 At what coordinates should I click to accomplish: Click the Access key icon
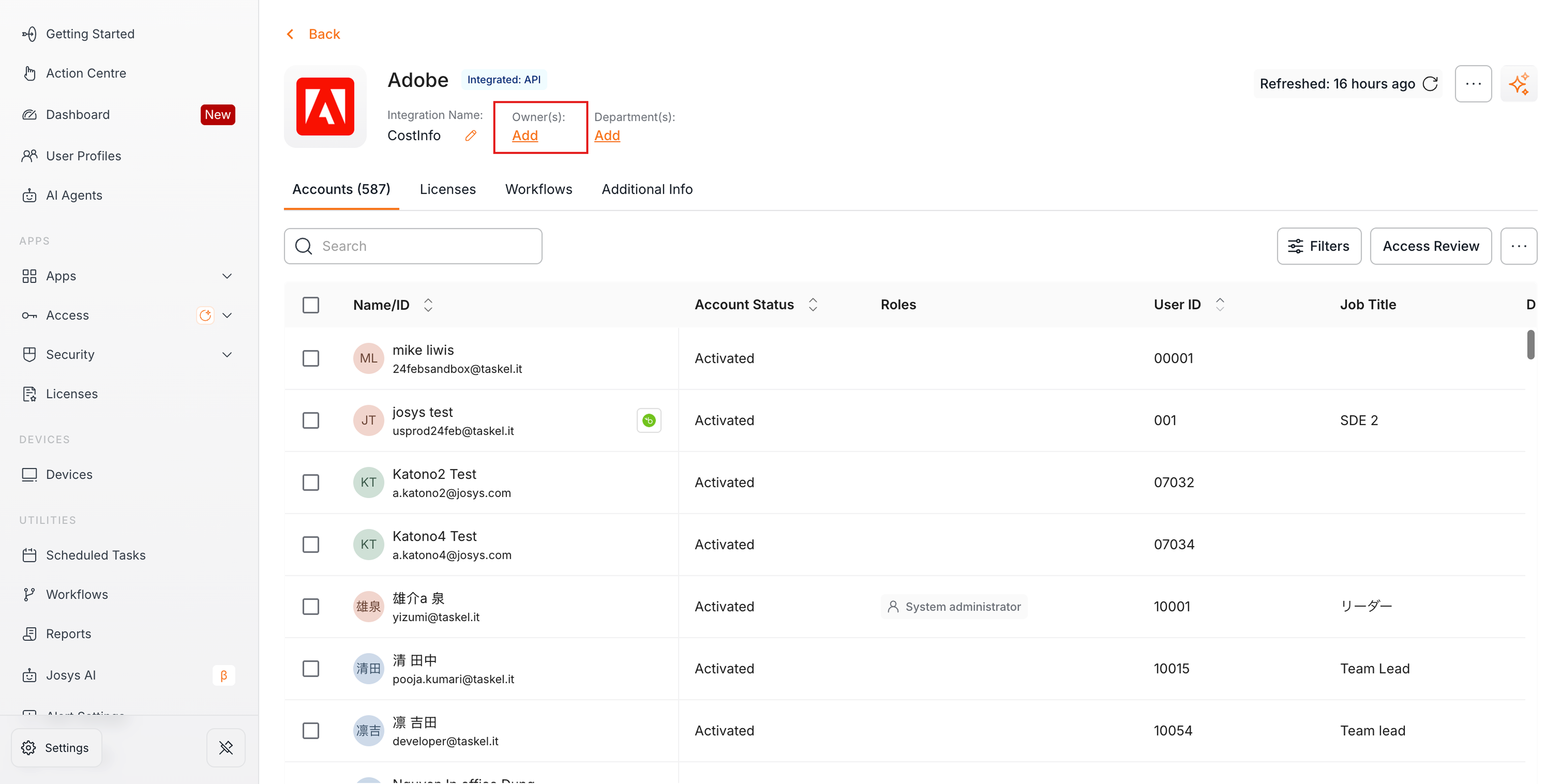(x=29, y=315)
